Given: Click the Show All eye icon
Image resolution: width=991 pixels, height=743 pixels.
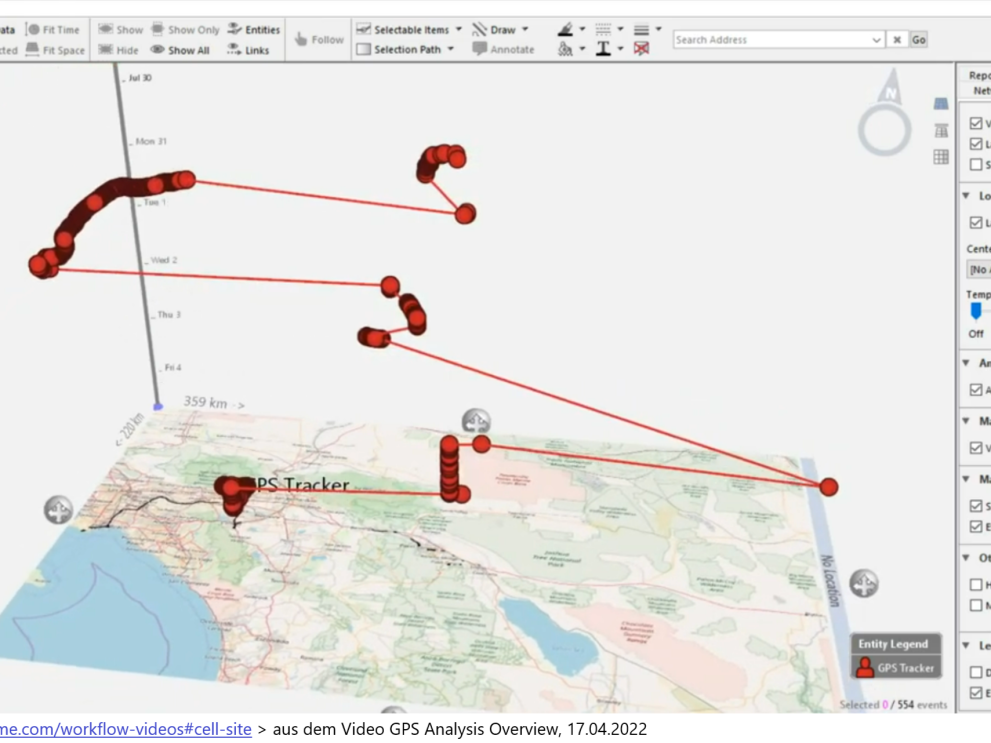Looking at the screenshot, I should tap(180, 50).
